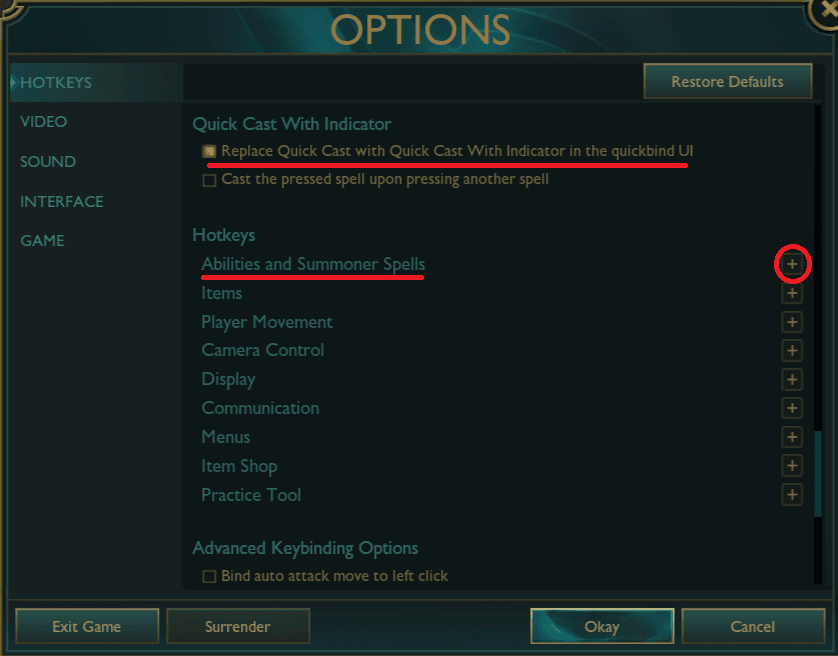Expand Display hotkeys plus icon
Viewport: 838px width, 656px height.
[x=792, y=380]
